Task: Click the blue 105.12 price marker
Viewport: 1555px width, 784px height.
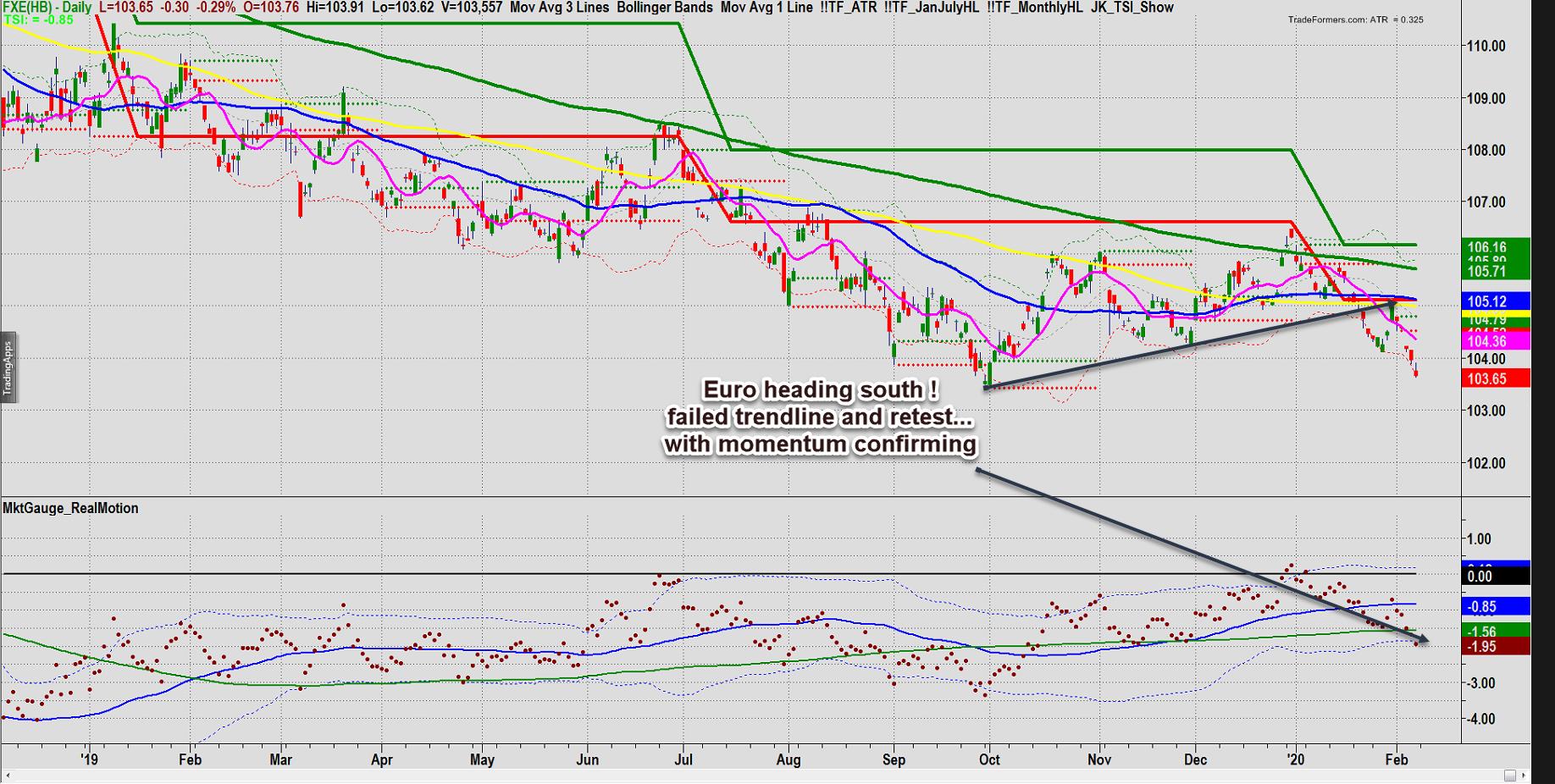Action: (1495, 301)
